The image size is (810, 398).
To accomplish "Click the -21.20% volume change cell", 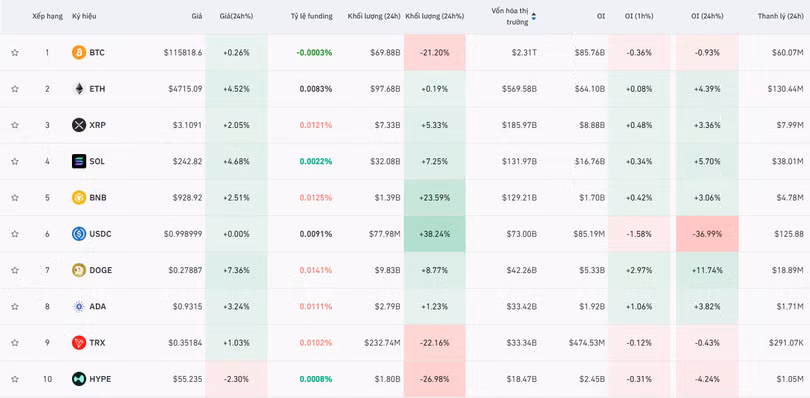I will click(x=434, y=53).
